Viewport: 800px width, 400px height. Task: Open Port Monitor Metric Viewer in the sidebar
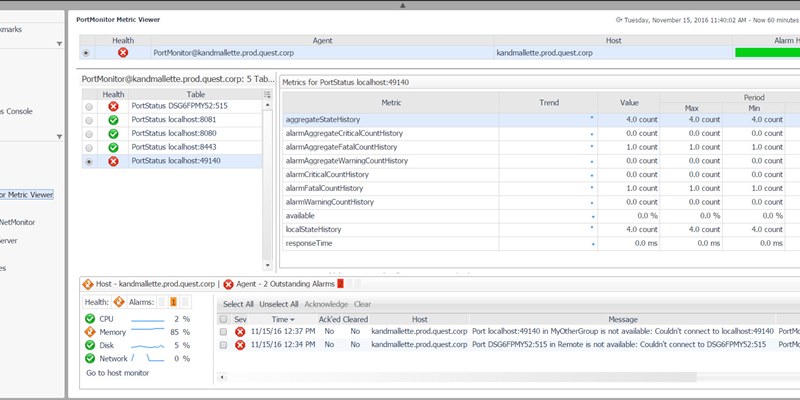(27, 195)
